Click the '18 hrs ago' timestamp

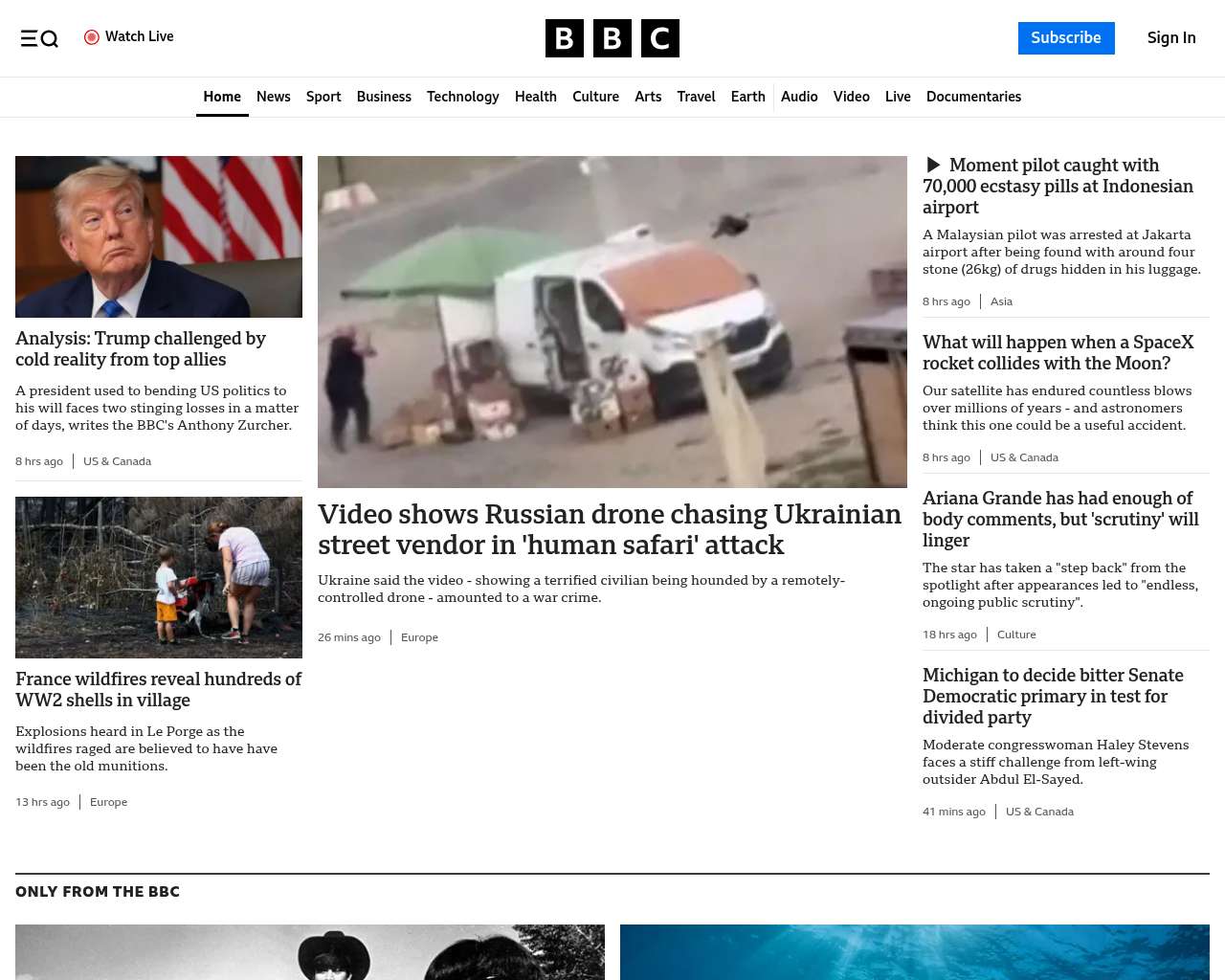pos(949,635)
